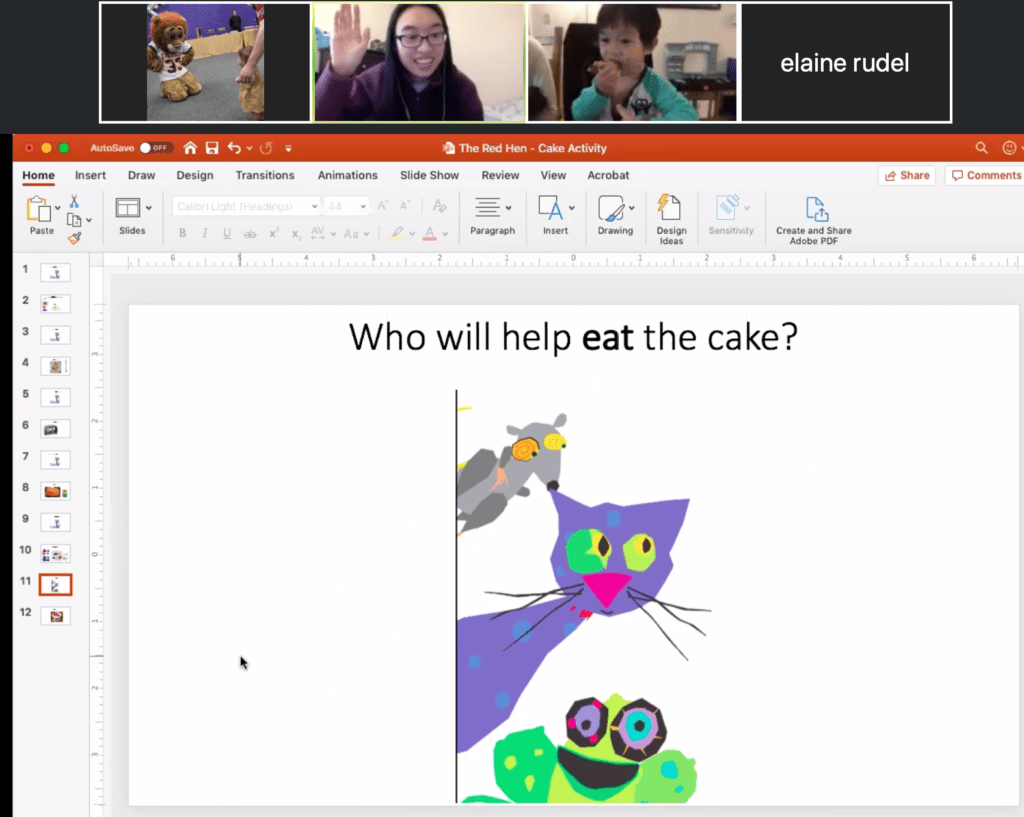The image size is (1024, 817).
Task: Click the Cut scissors icon
Action: click(74, 202)
